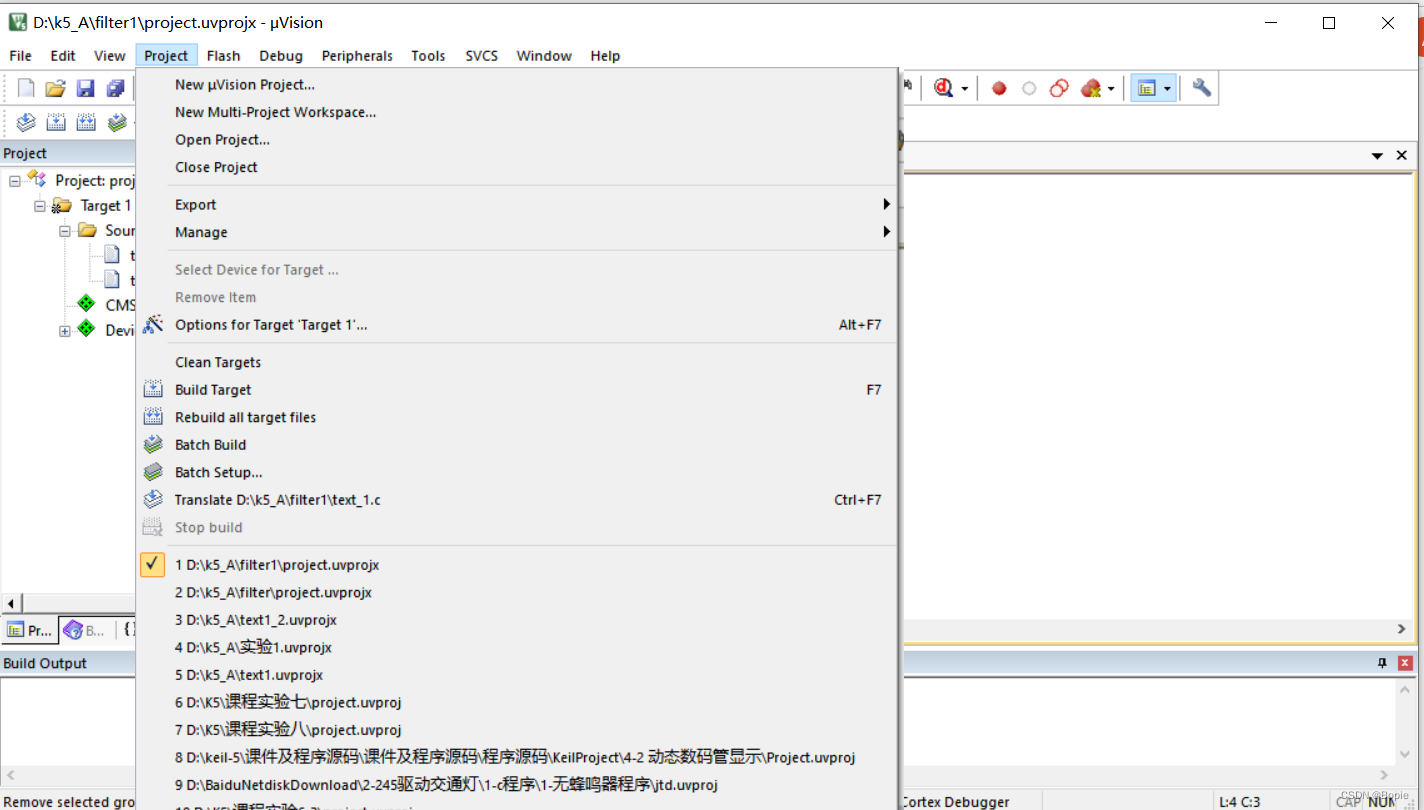This screenshot has width=1424, height=810.
Task: Open the Flash menu
Action: pos(223,56)
